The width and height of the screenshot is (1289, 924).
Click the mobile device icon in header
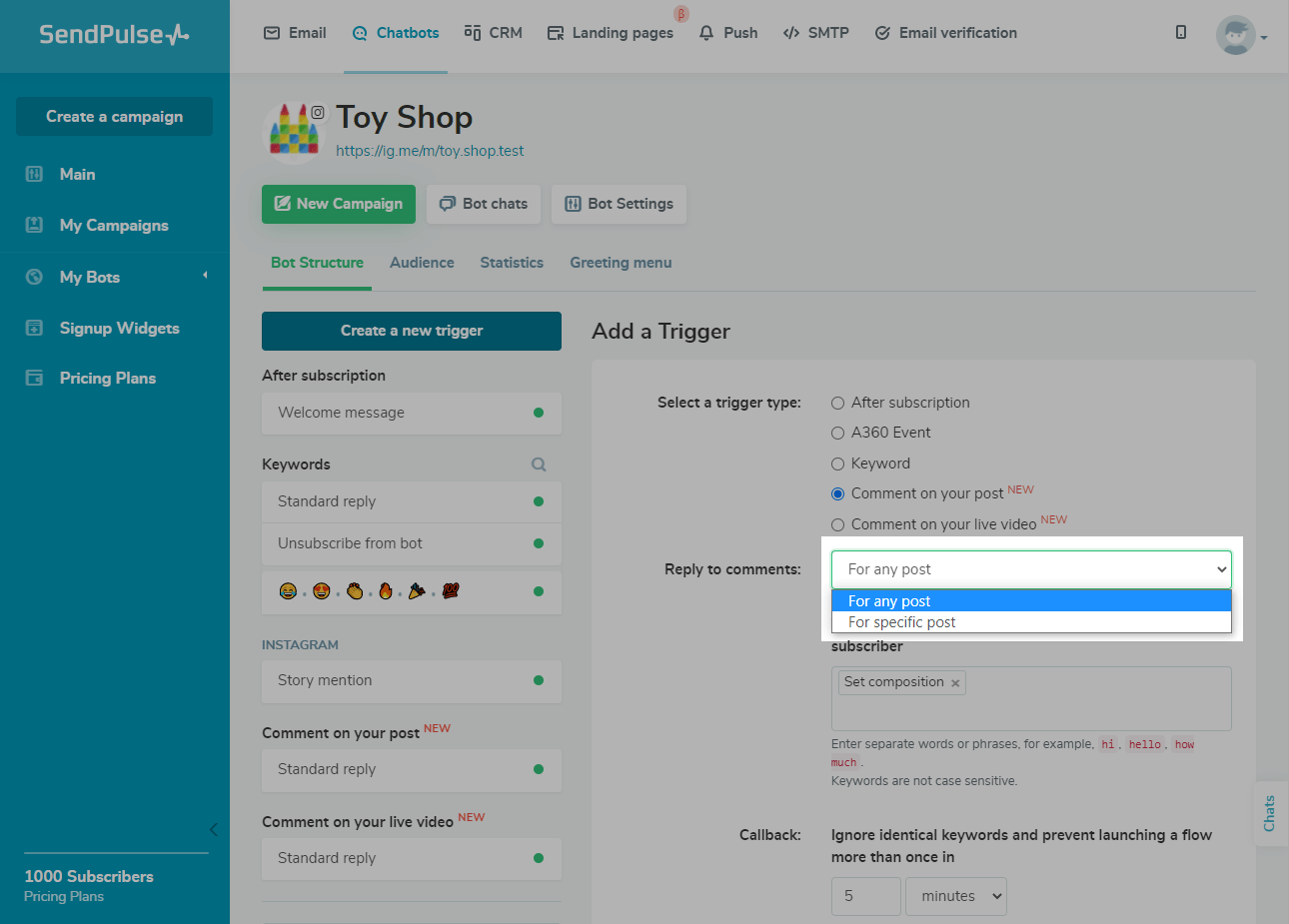pyautogui.click(x=1181, y=32)
